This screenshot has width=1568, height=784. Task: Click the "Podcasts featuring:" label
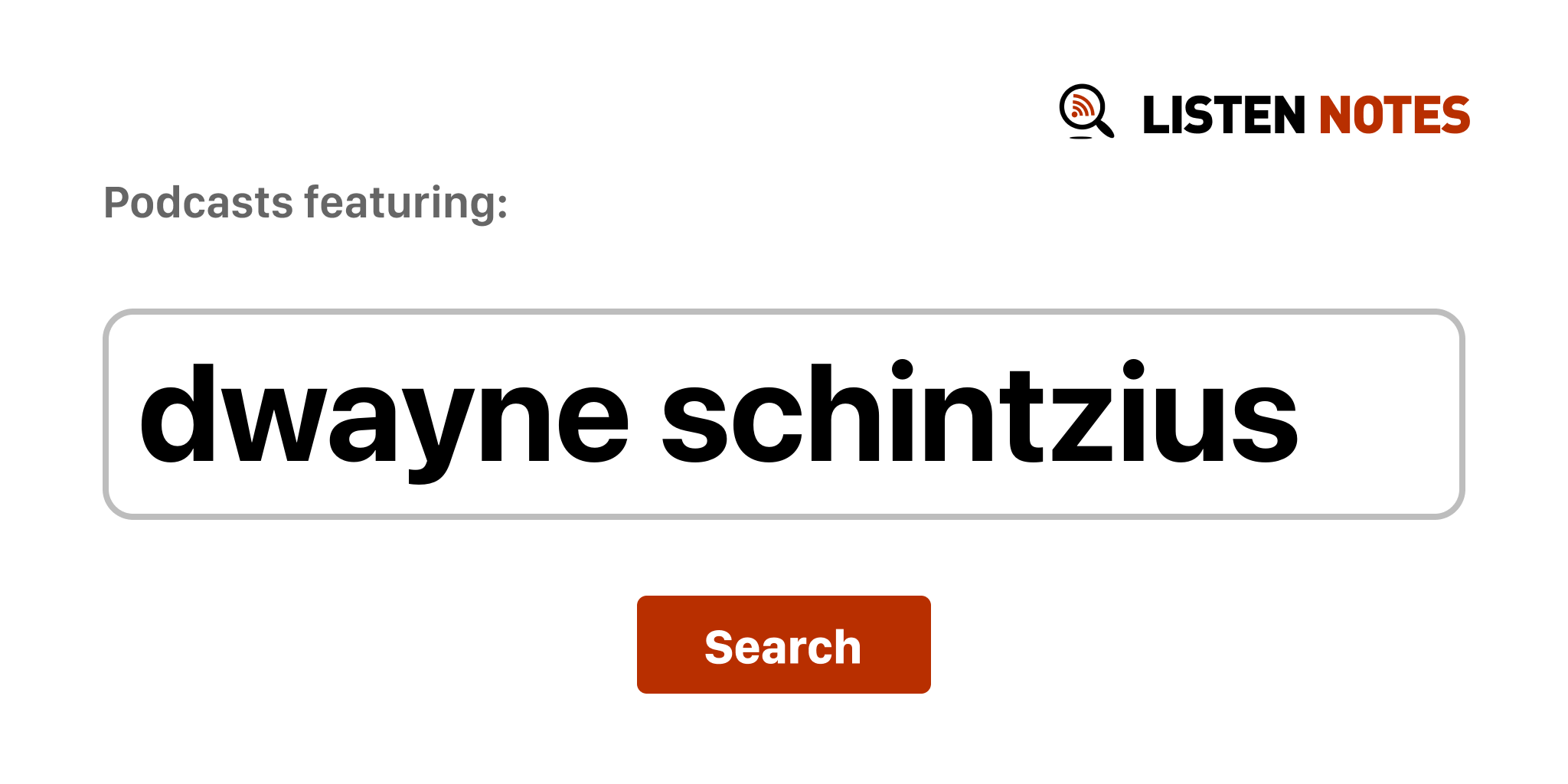pos(305,203)
